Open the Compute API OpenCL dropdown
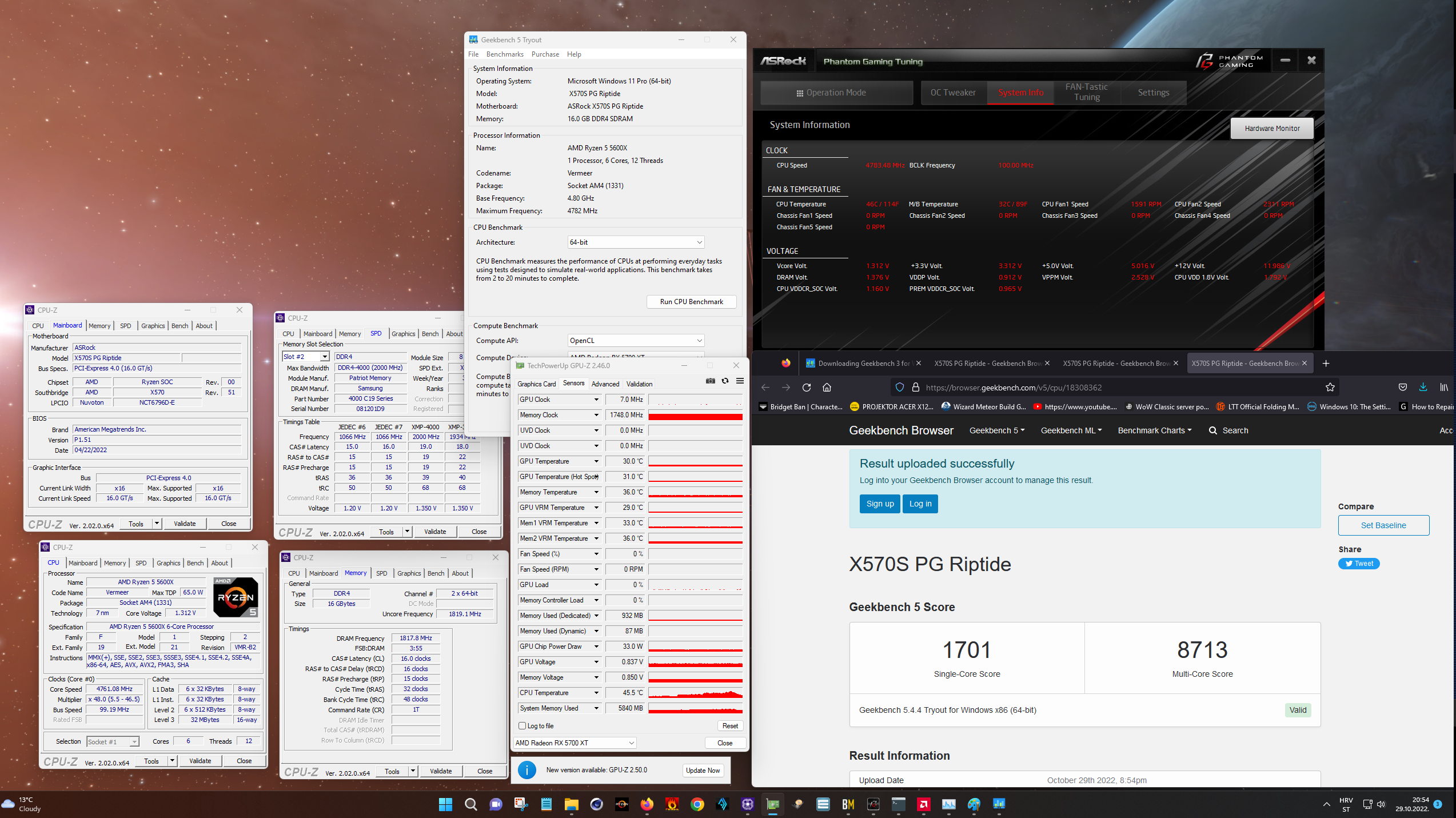The height and width of the screenshot is (818, 1456). [636, 341]
